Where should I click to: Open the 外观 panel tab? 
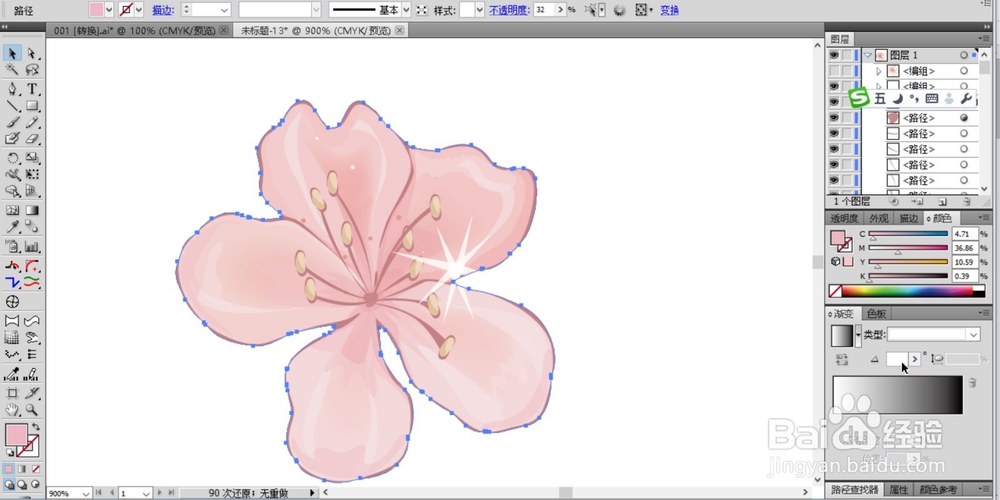point(879,218)
